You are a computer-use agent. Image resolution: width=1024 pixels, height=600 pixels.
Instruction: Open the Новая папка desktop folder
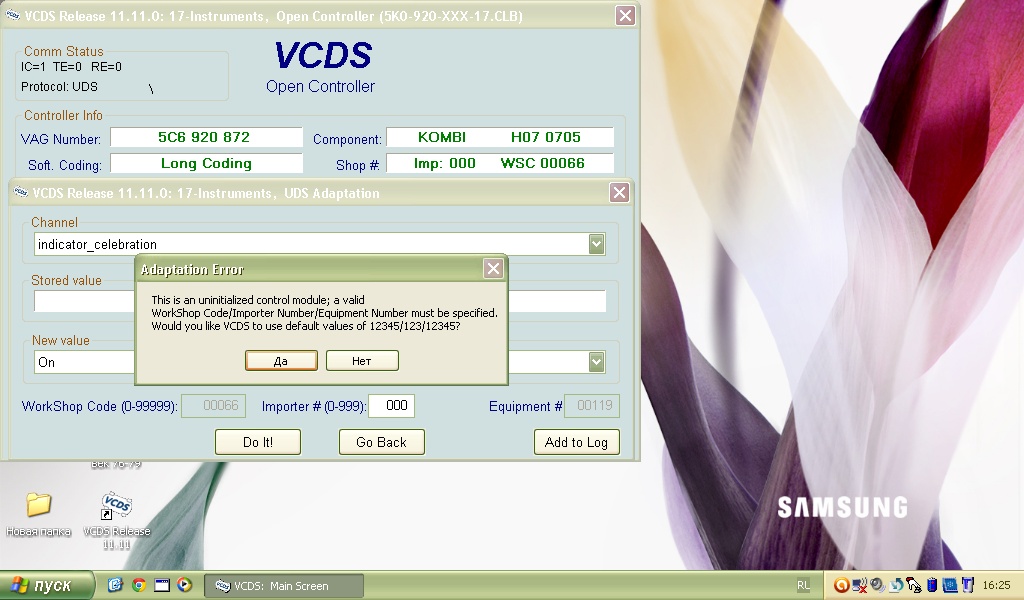(x=38, y=507)
